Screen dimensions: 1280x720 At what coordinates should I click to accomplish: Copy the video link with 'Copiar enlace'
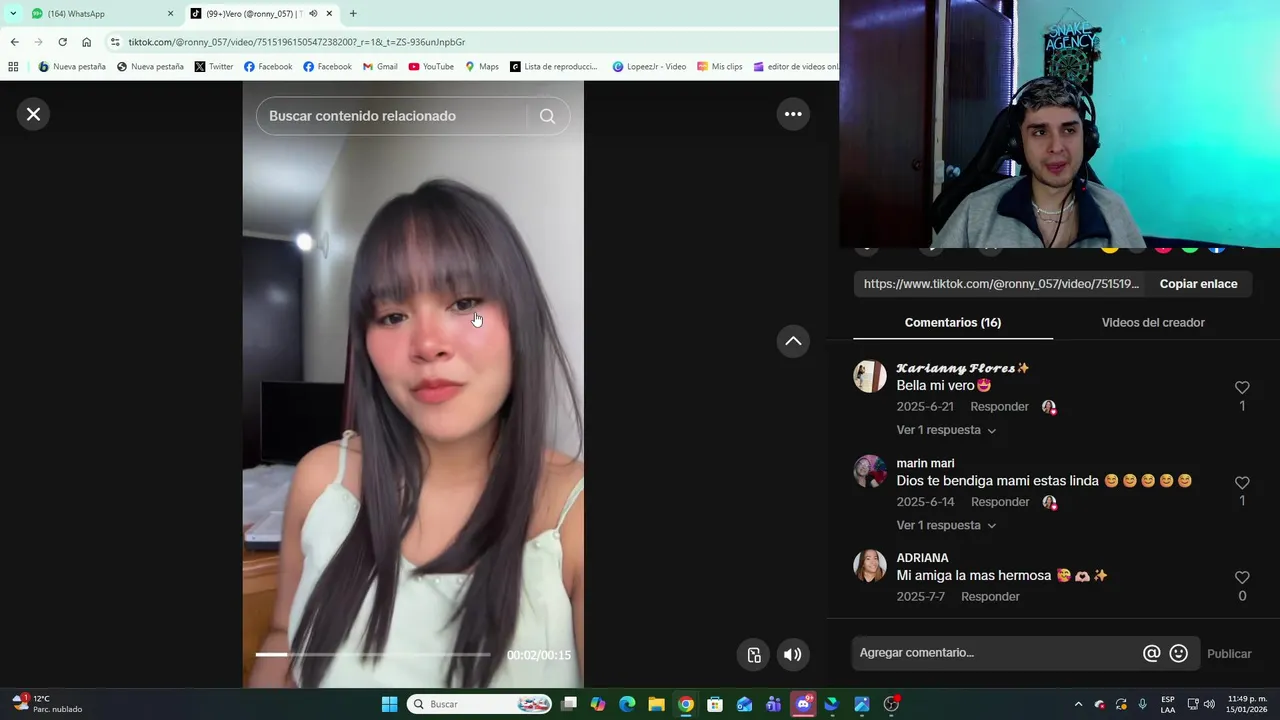(x=1198, y=284)
